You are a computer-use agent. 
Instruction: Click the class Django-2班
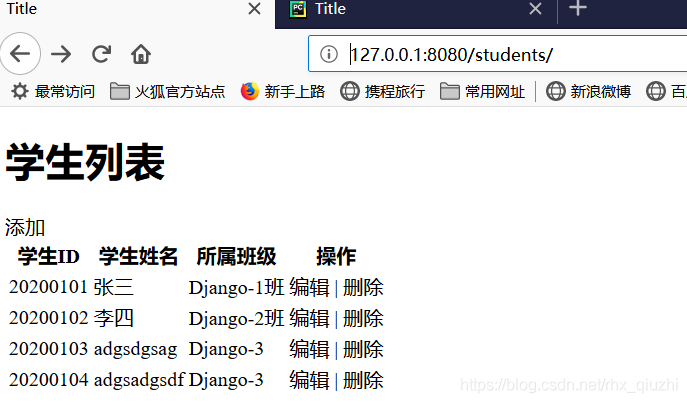237,318
